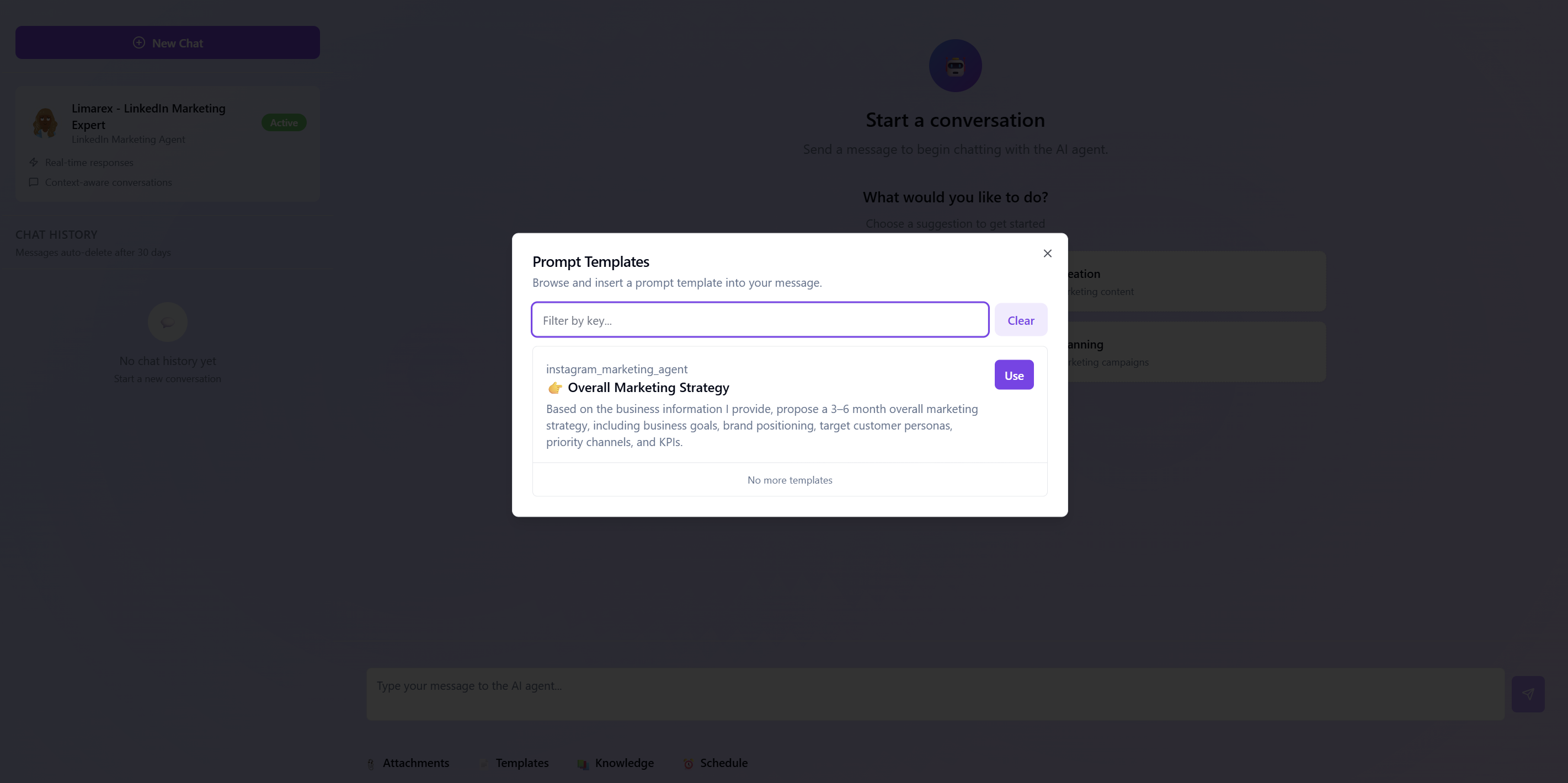The height and width of the screenshot is (783, 1568).
Task: Click the green Active status badge
Action: coord(284,122)
